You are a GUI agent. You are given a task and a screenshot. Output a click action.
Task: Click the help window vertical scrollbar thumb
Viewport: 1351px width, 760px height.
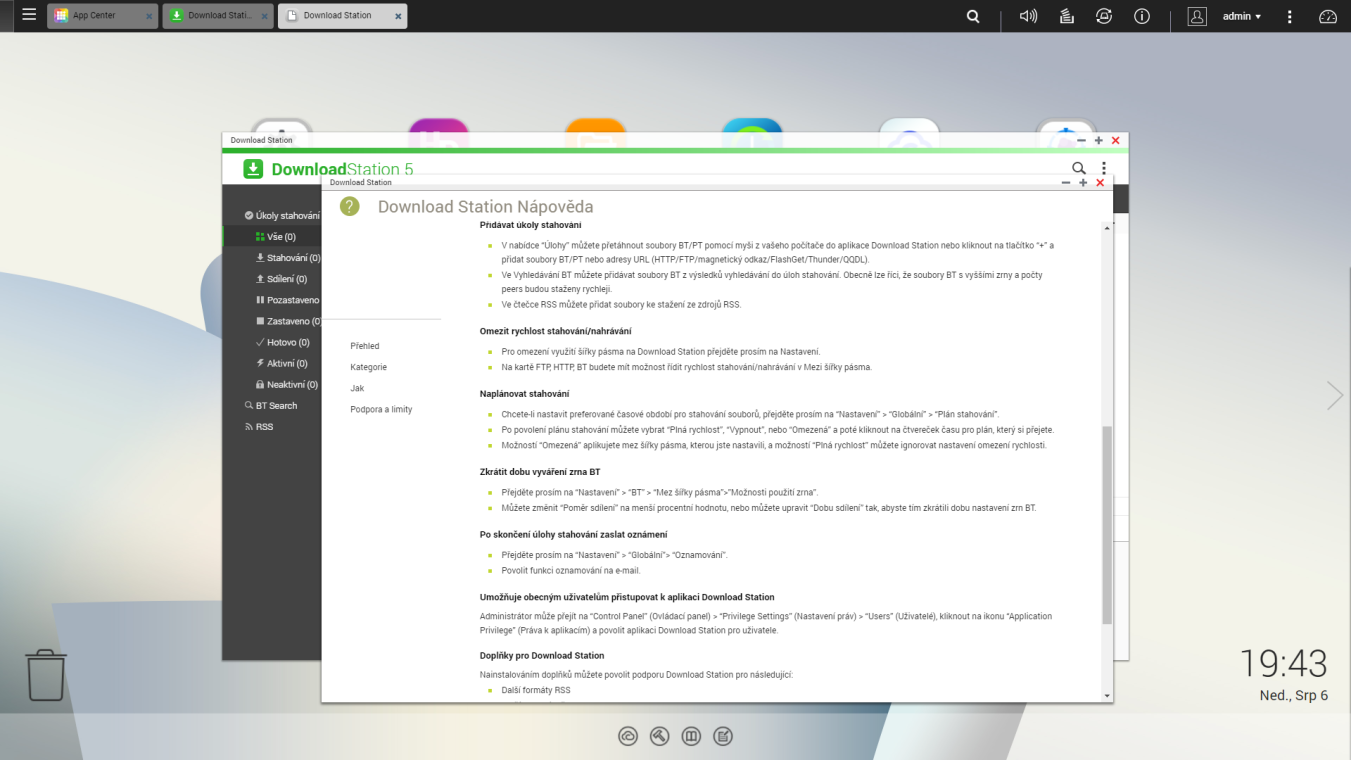click(1107, 525)
